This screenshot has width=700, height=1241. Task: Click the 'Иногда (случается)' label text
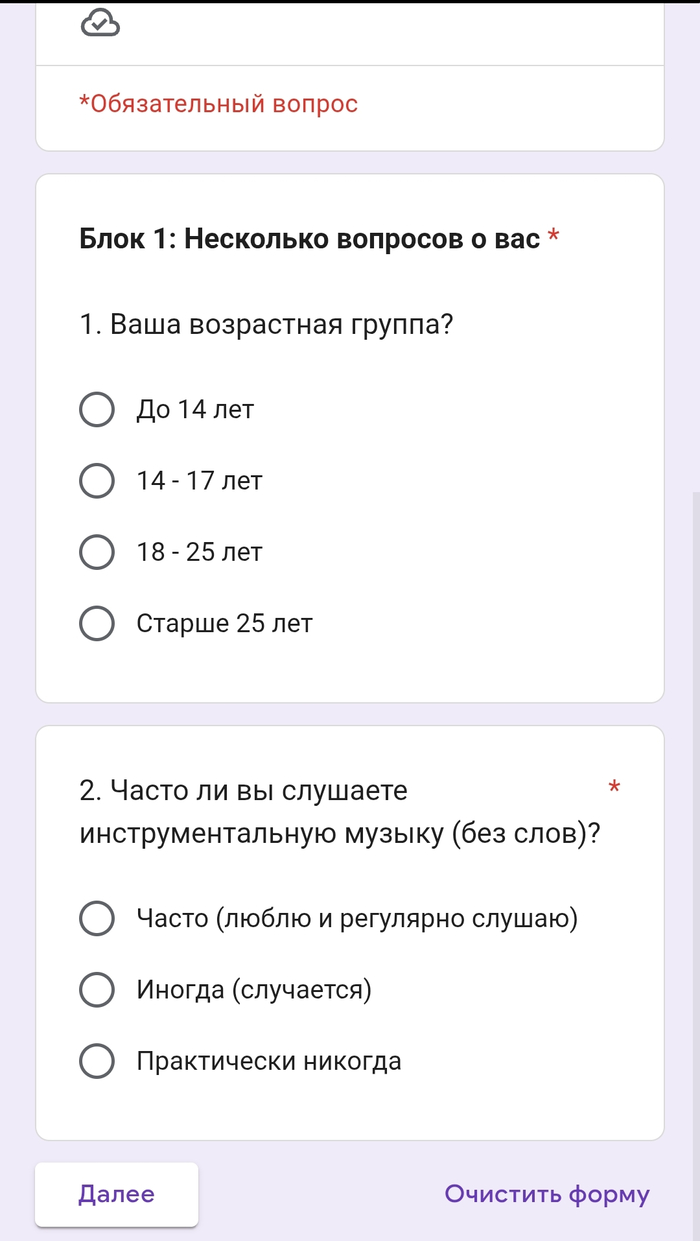[254, 990]
